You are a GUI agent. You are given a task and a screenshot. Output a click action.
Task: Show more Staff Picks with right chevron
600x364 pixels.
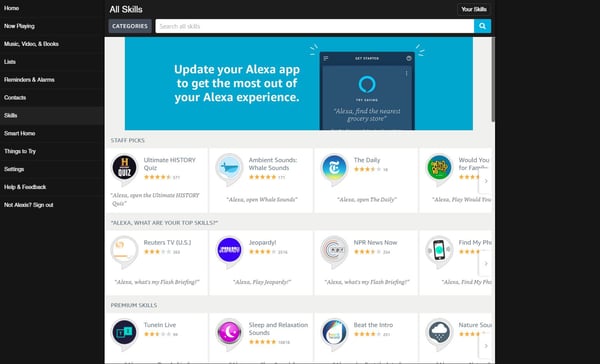[x=486, y=181]
